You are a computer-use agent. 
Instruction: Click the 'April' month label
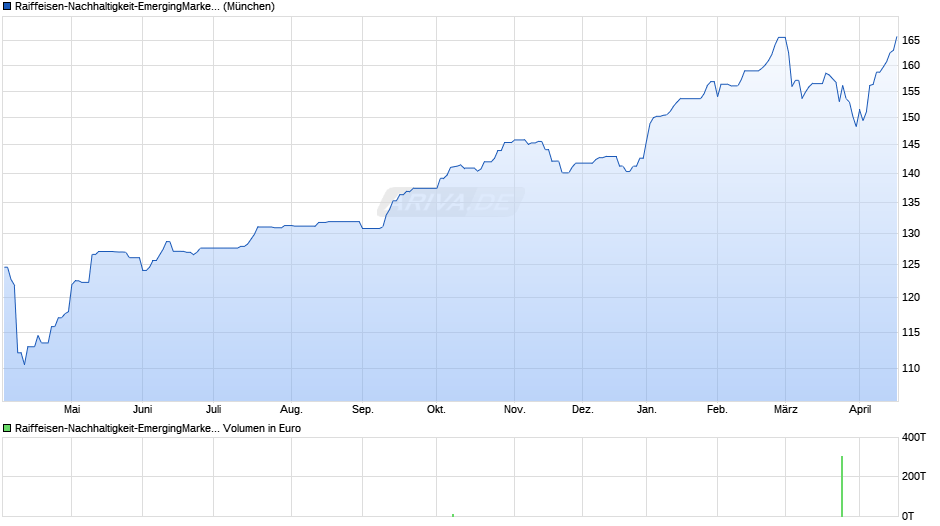[860, 409]
